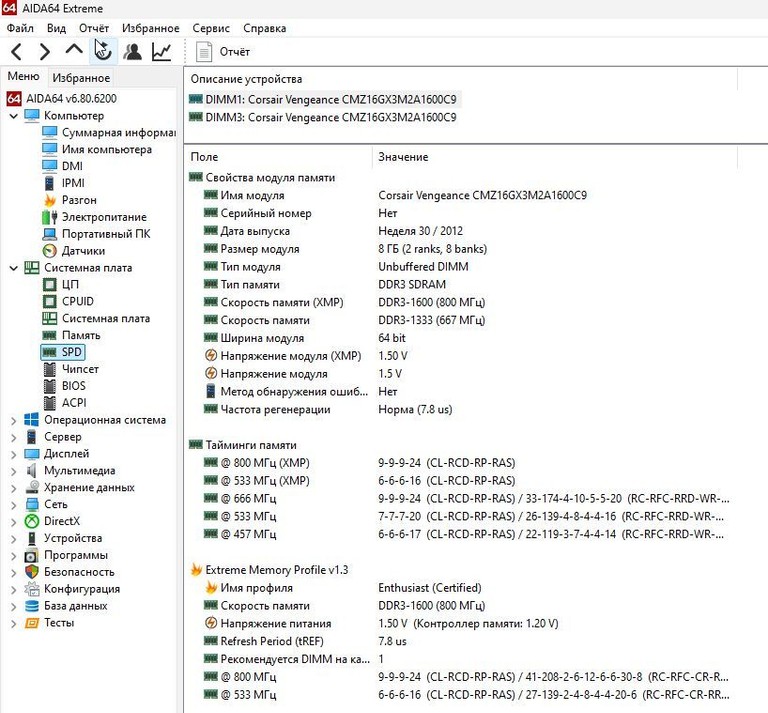Open the graph chart toolbar icon

point(162,51)
